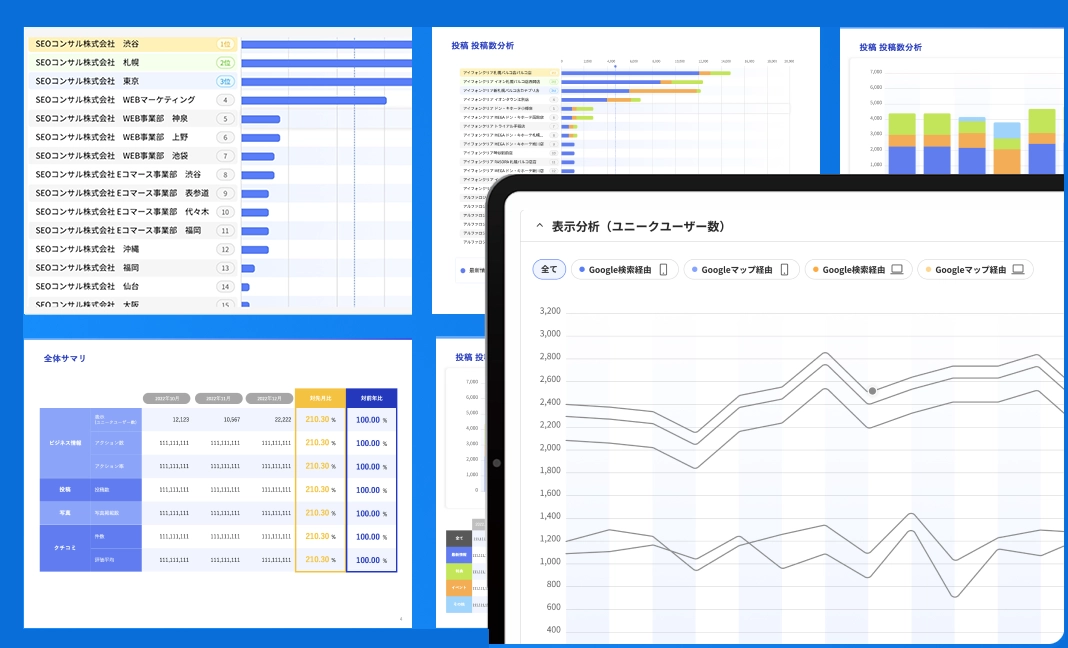
Task: Select the クチコミ category cell
Action: 66,548
